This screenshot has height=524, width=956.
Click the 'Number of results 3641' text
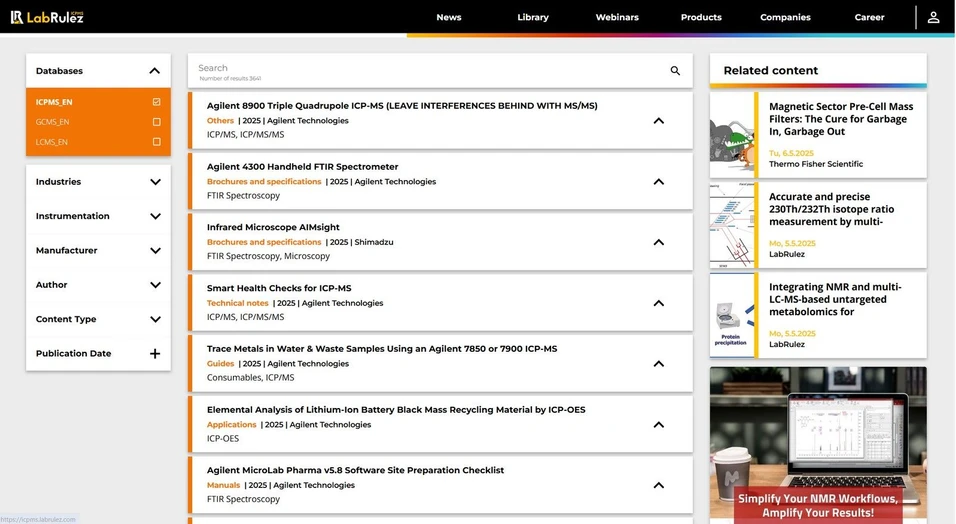click(230, 79)
